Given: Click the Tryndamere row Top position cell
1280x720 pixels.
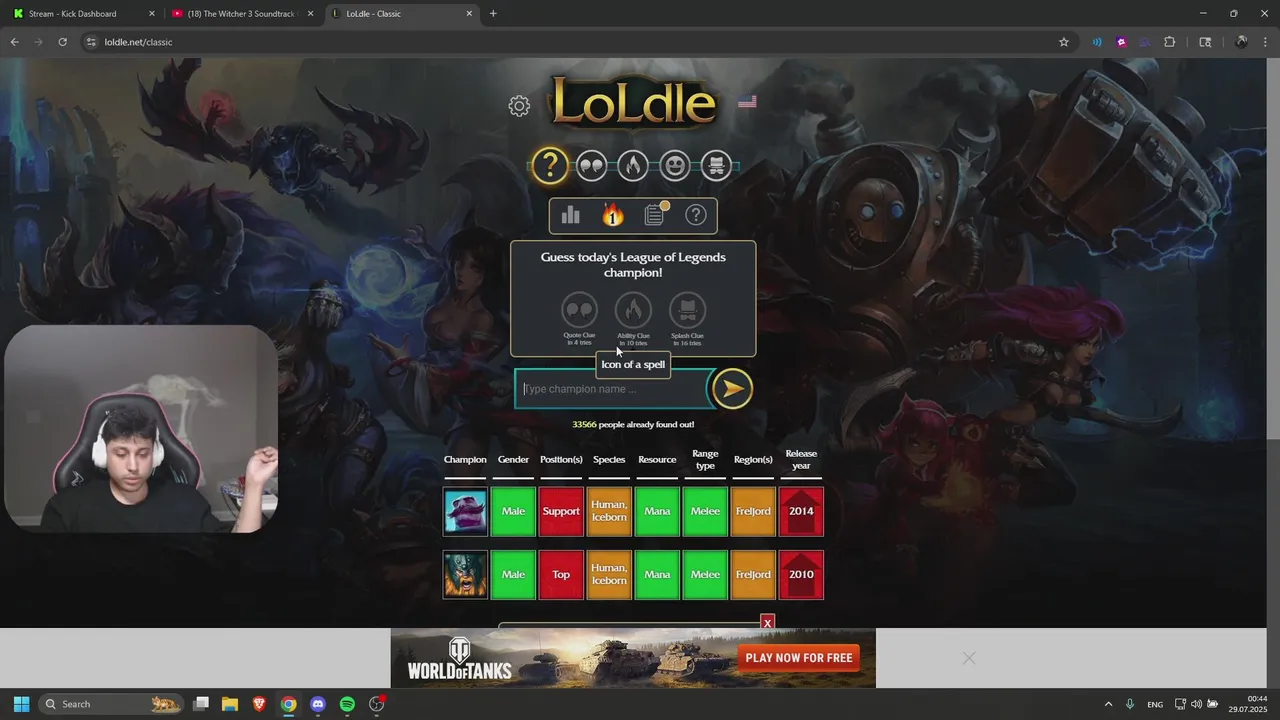Looking at the screenshot, I should 561,575.
